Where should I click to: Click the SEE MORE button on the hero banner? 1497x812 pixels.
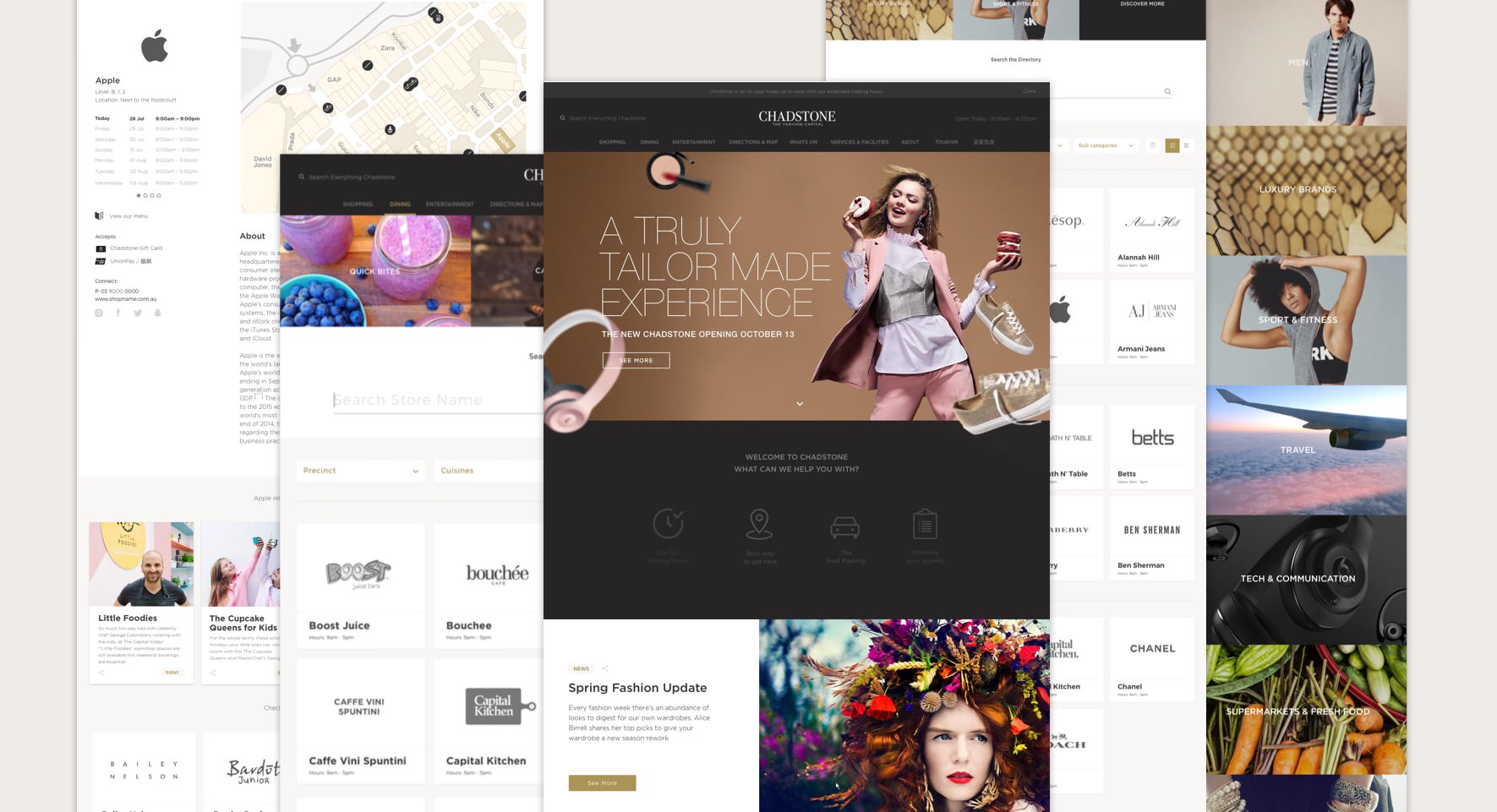pyautogui.click(x=636, y=360)
